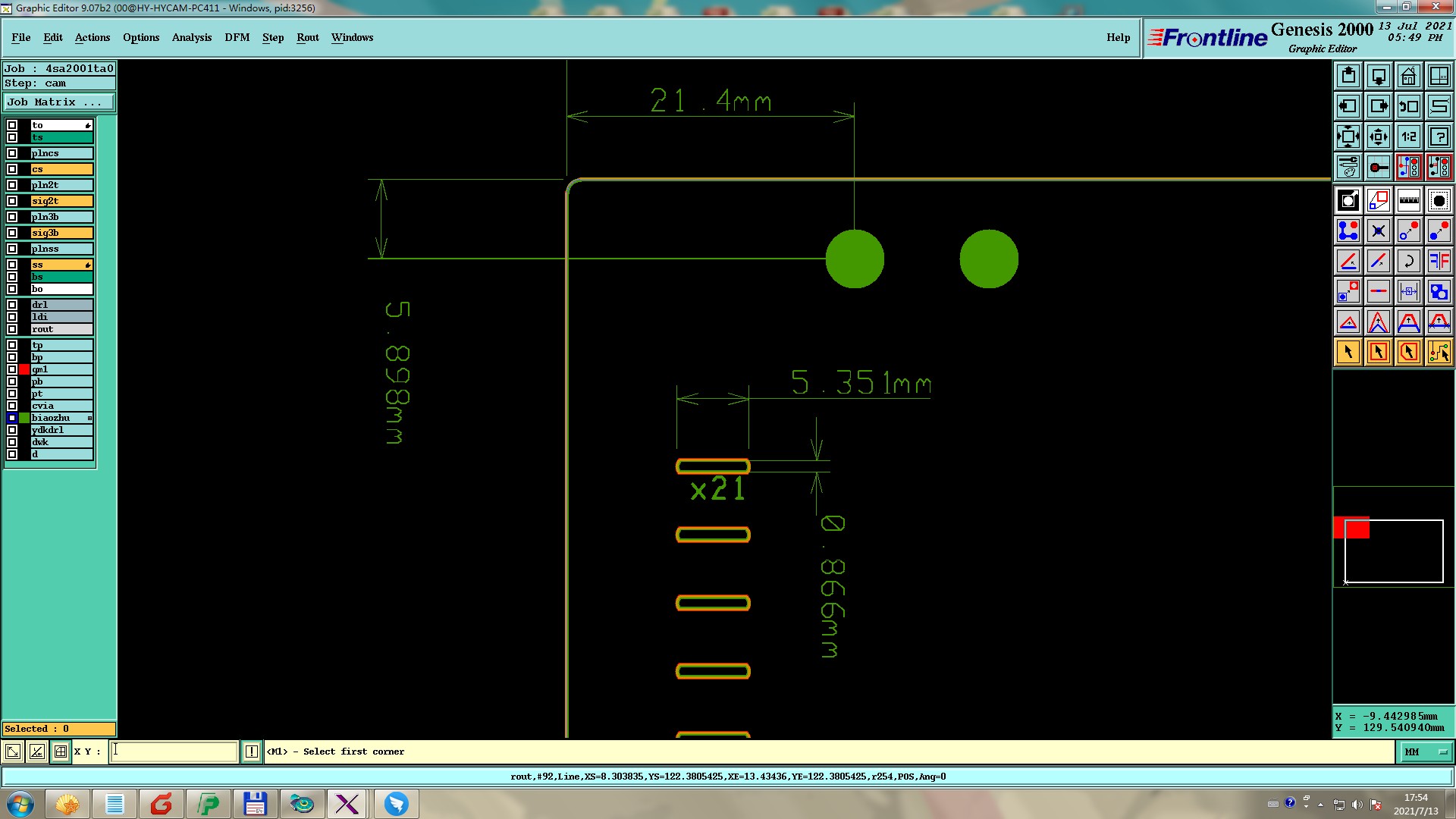Open the DFM menu
The image size is (1456, 819).
(237, 37)
